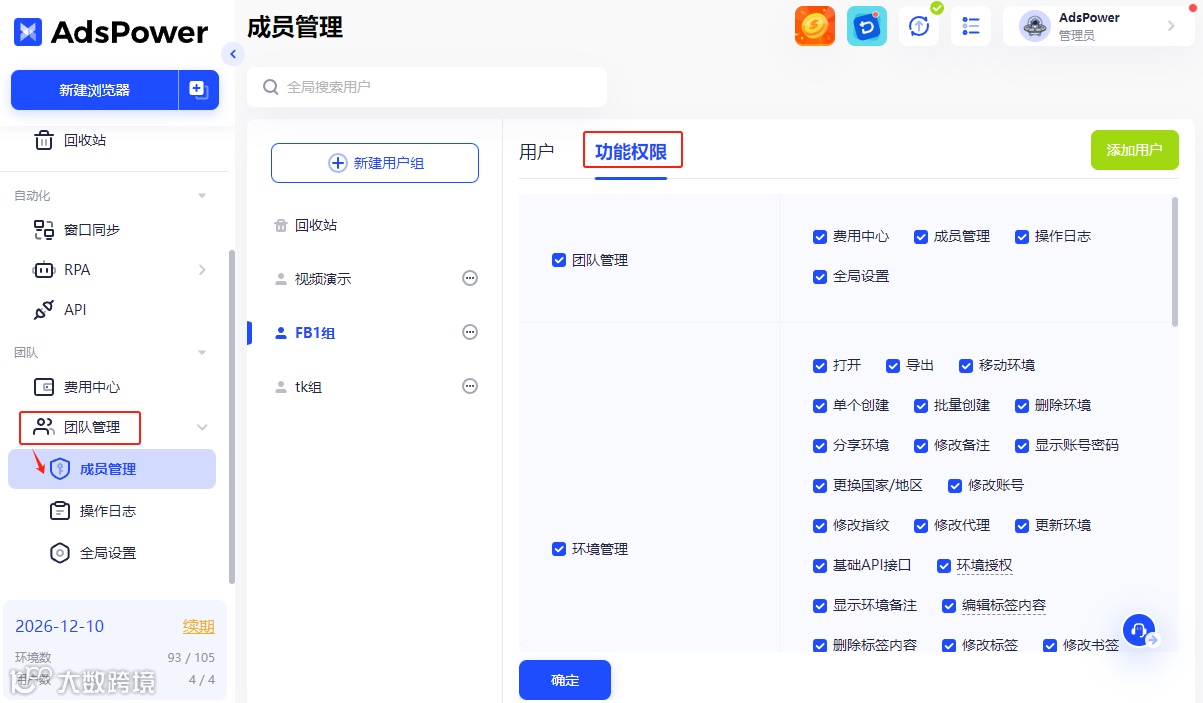Toggle the 基础API接口 checkbox
Screen dimensions: 1203x703
820,566
